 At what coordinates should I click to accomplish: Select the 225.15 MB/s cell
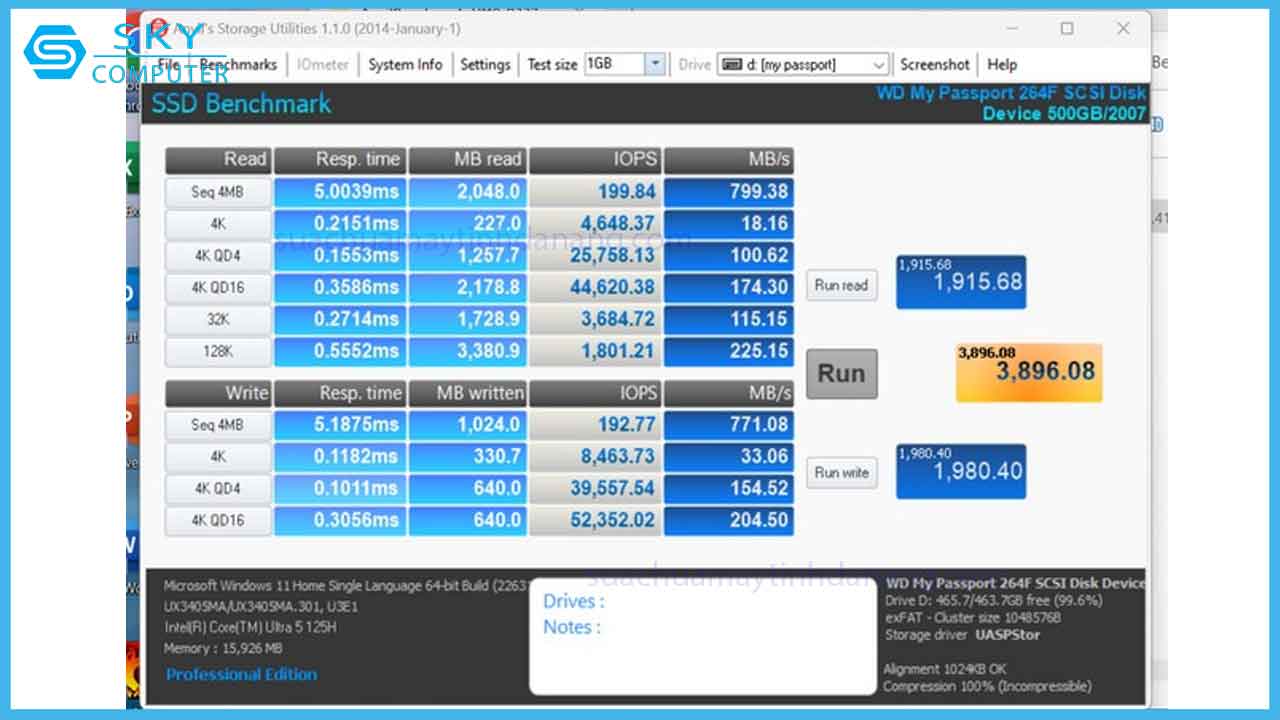point(728,351)
